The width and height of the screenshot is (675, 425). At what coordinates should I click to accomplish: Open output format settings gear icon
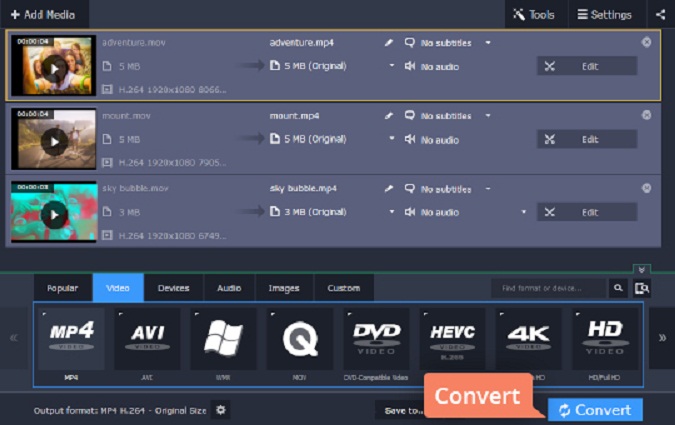pyautogui.click(x=221, y=410)
